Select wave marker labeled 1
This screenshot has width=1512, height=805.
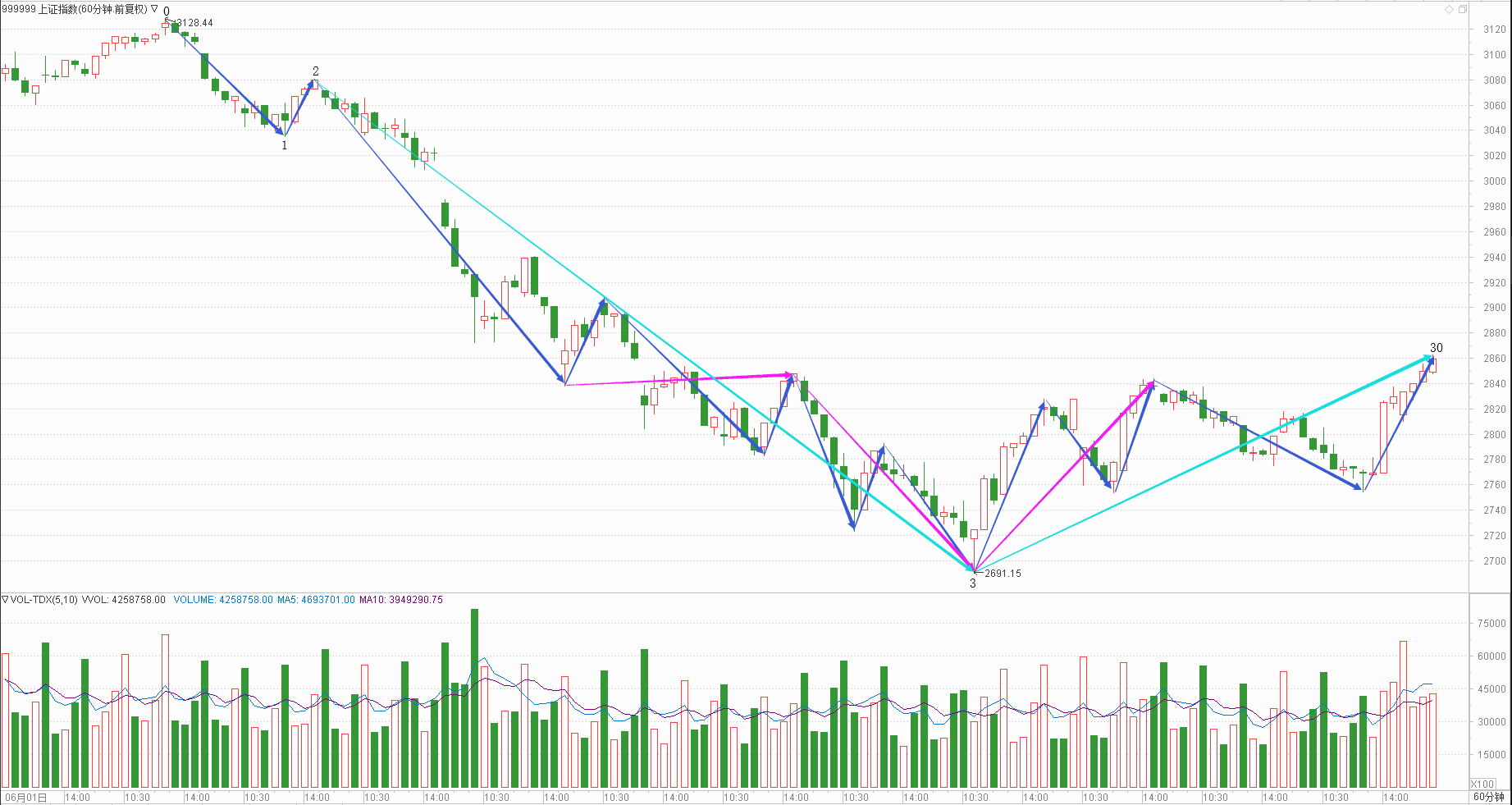tap(285, 145)
